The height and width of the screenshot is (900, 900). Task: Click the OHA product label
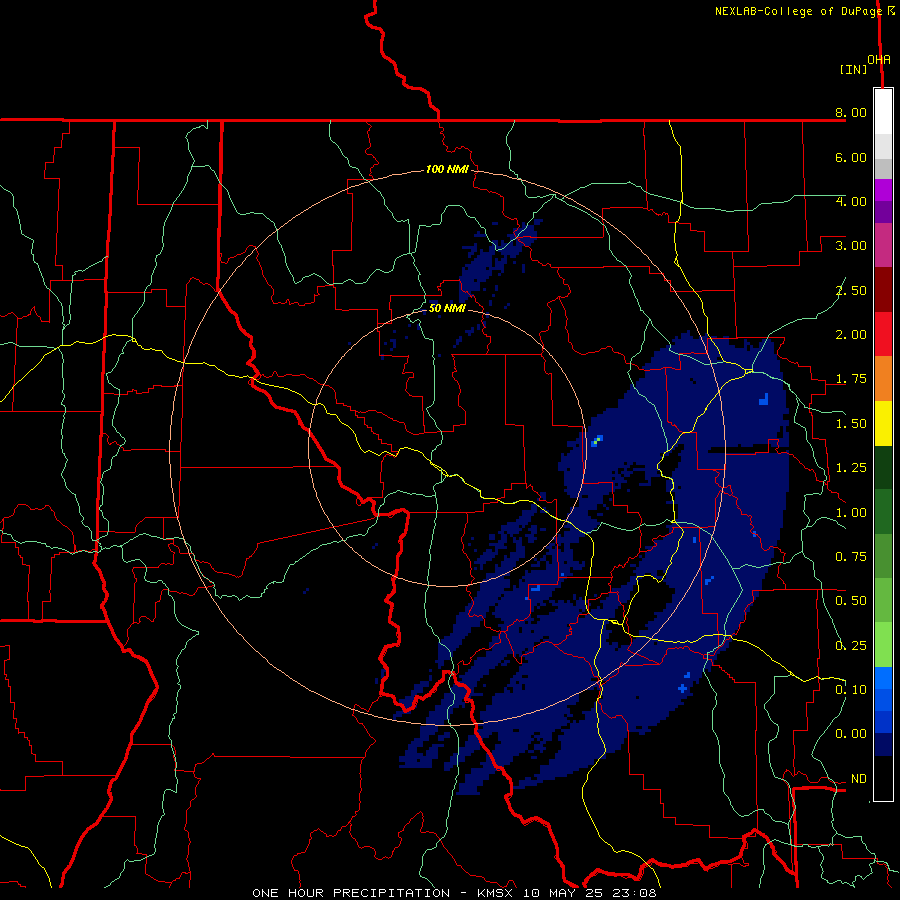[x=879, y=60]
